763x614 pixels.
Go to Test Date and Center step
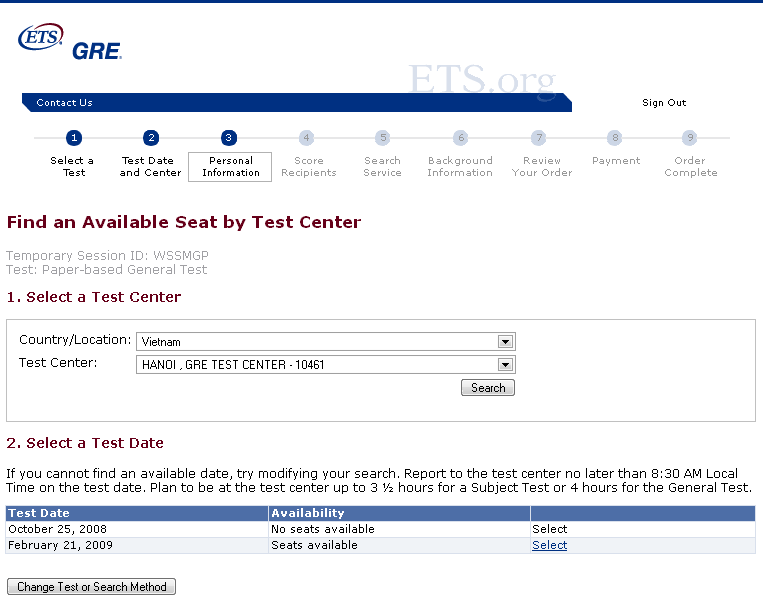click(150, 166)
